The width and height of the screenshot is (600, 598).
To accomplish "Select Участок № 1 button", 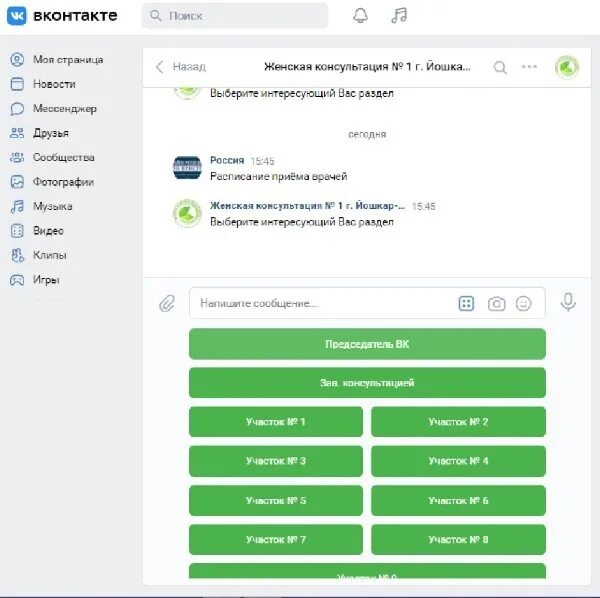I will pyautogui.click(x=276, y=422).
